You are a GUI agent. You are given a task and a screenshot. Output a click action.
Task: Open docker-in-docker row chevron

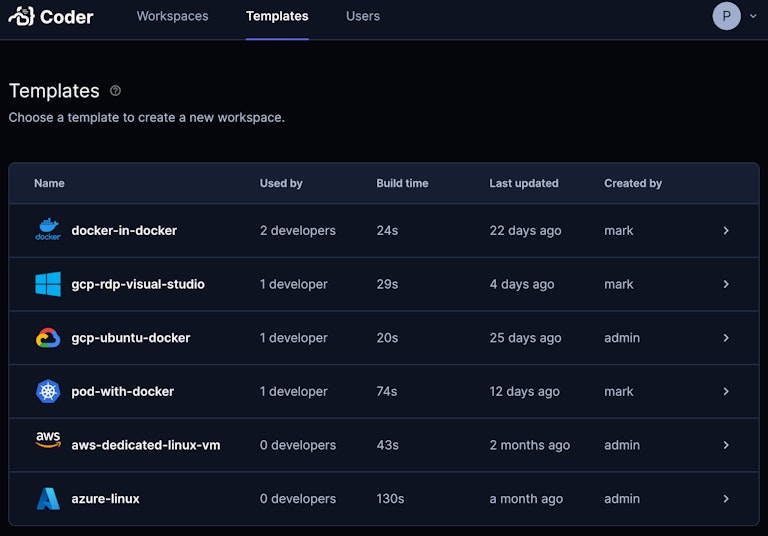tap(726, 230)
